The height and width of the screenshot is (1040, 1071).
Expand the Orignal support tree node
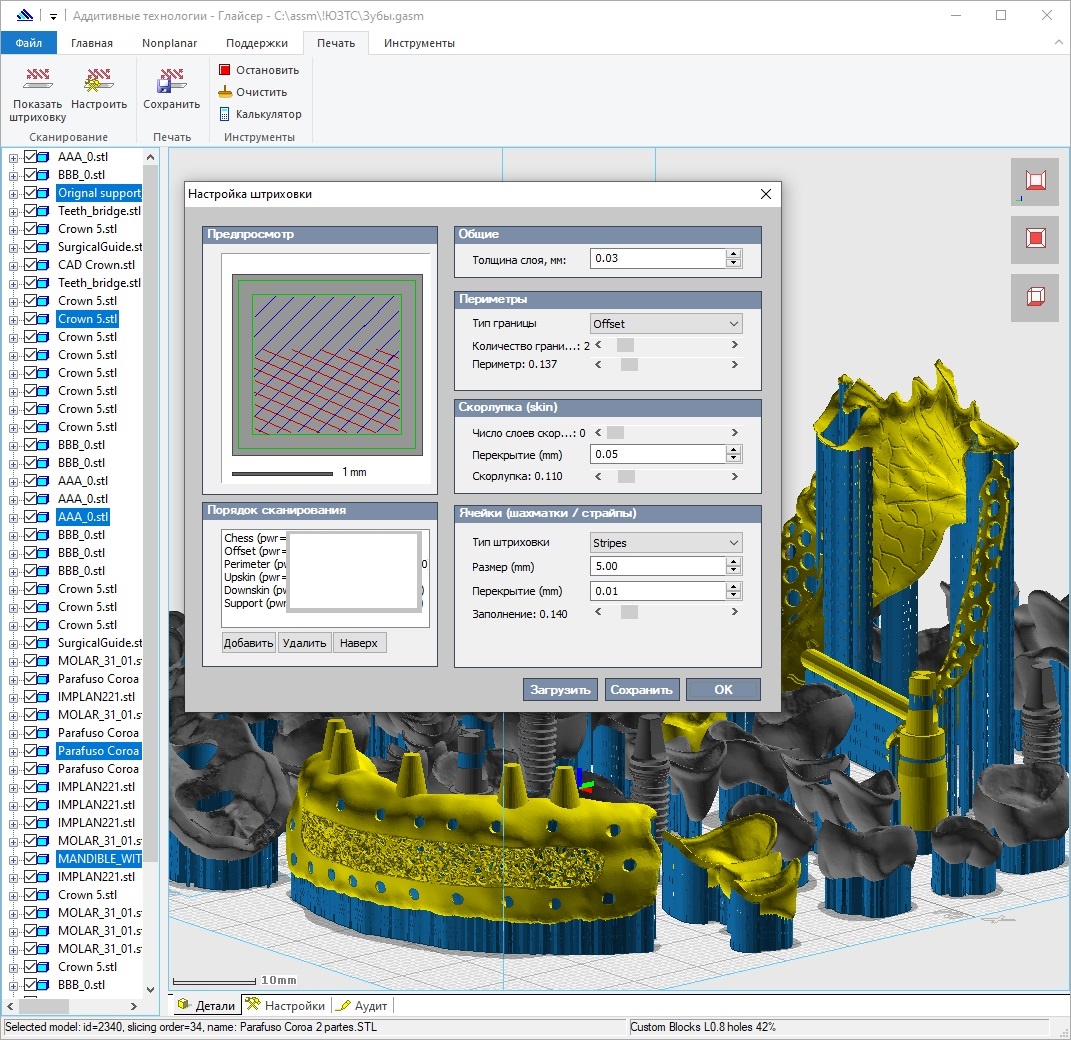[14, 193]
